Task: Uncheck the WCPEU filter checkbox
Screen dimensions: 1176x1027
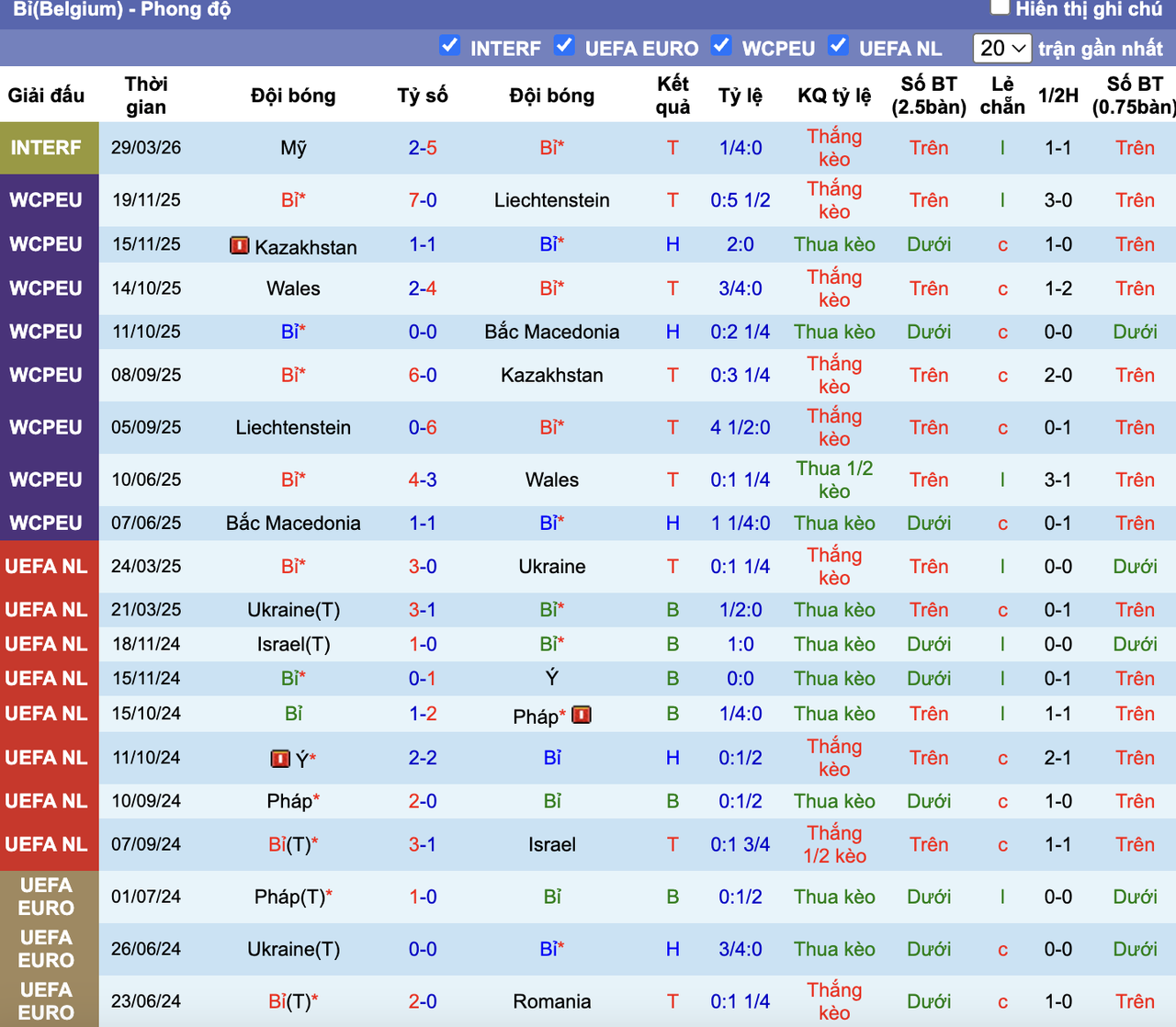Action: (721, 45)
